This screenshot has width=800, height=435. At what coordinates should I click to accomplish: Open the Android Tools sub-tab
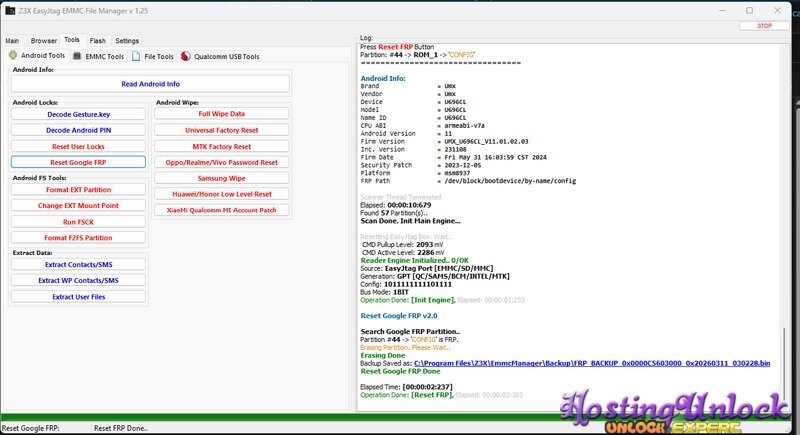point(38,56)
